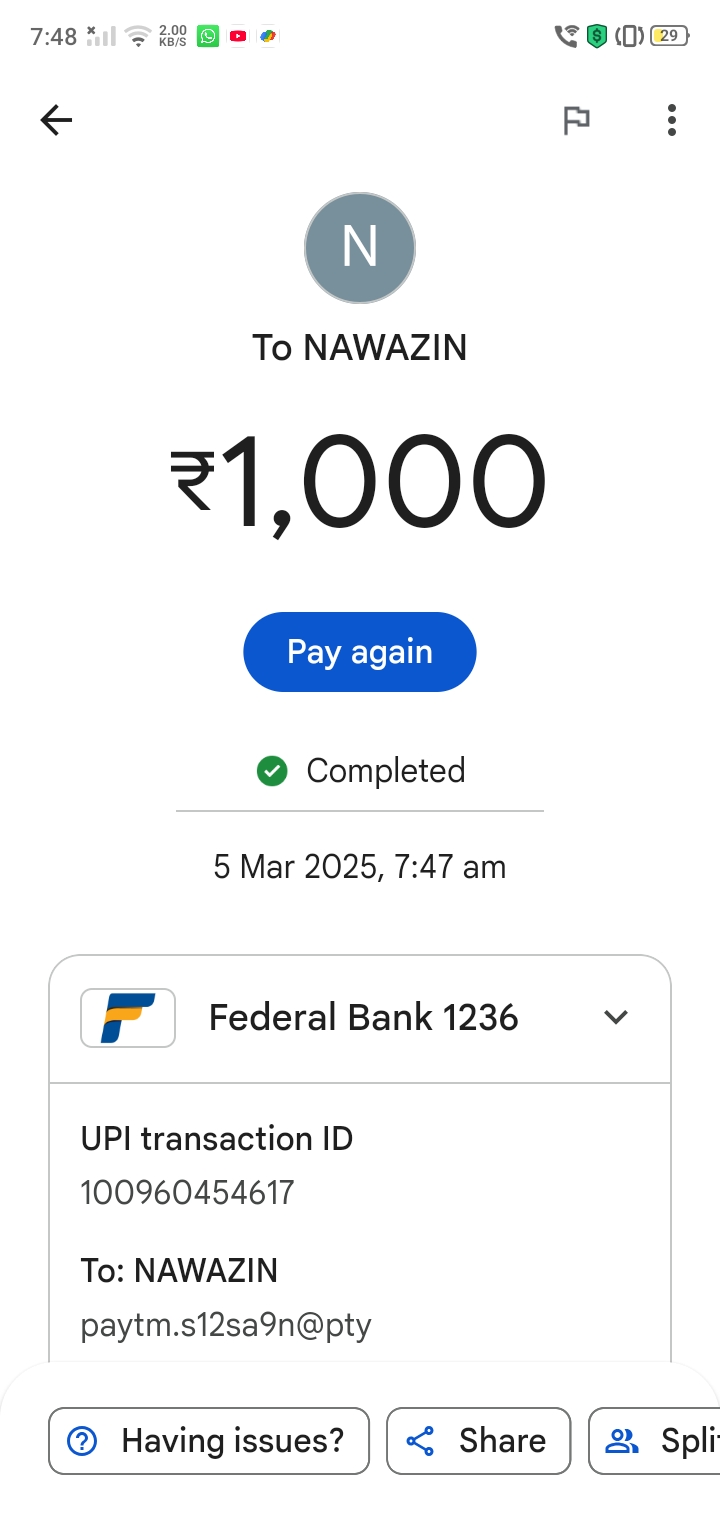Tap the ₹1,000 amount text
The height and width of the screenshot is (1520, 720).
pyautogui.click(x=360, y=485)
